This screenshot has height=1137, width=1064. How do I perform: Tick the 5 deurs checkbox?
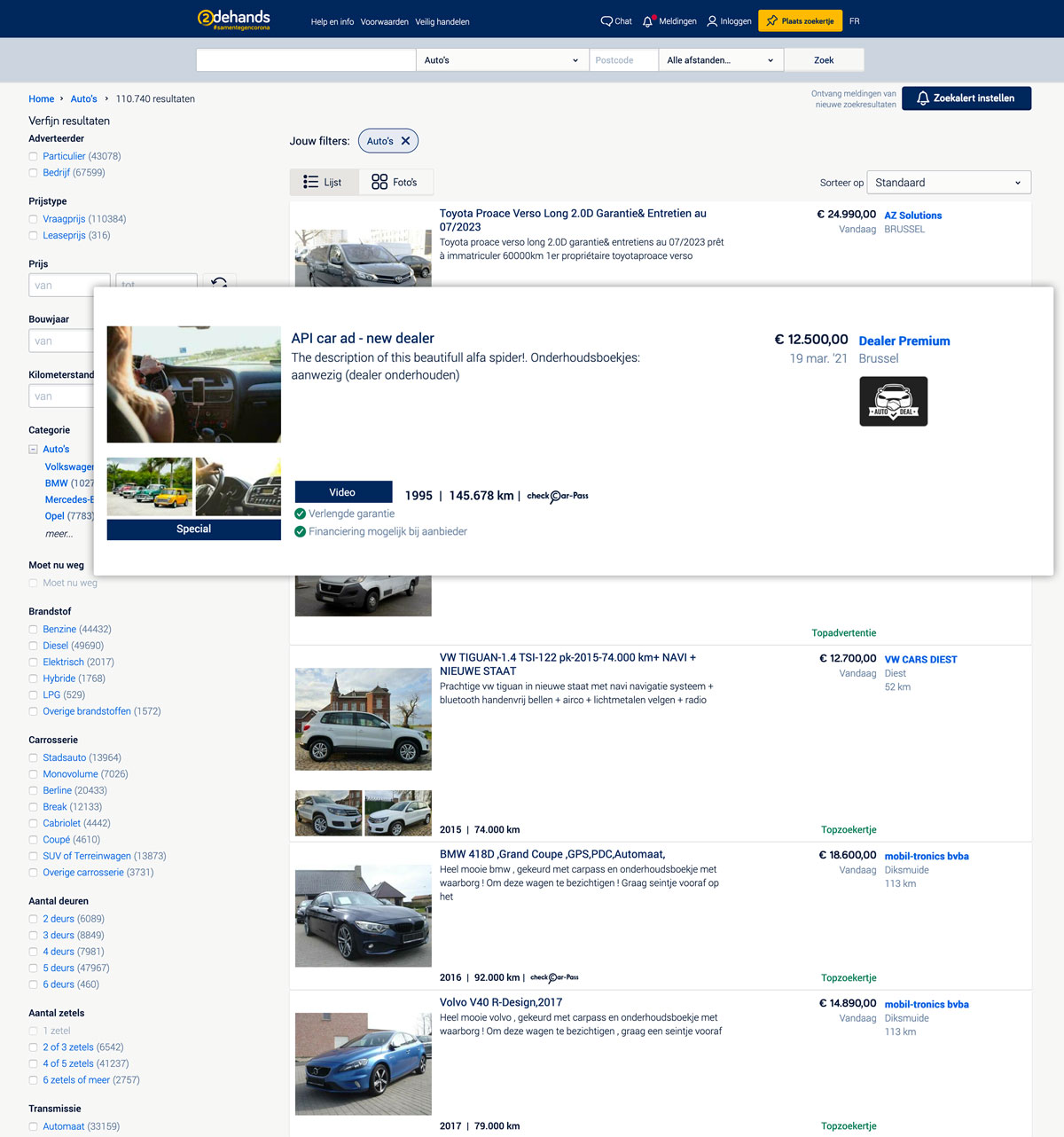pyautogui.click(x=34, y=968)
